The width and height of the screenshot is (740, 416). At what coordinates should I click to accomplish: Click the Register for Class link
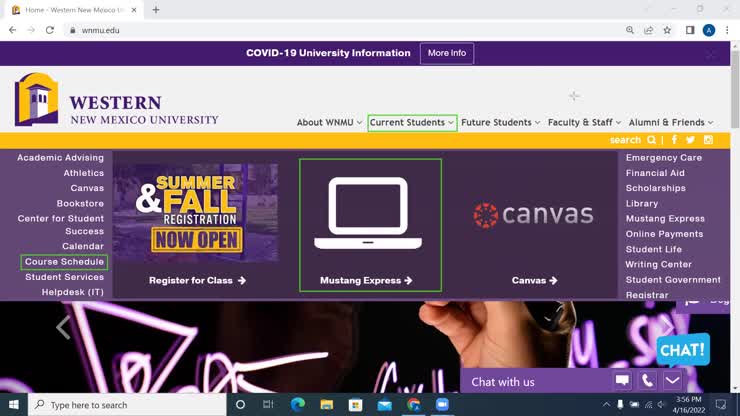click(197, 281)
